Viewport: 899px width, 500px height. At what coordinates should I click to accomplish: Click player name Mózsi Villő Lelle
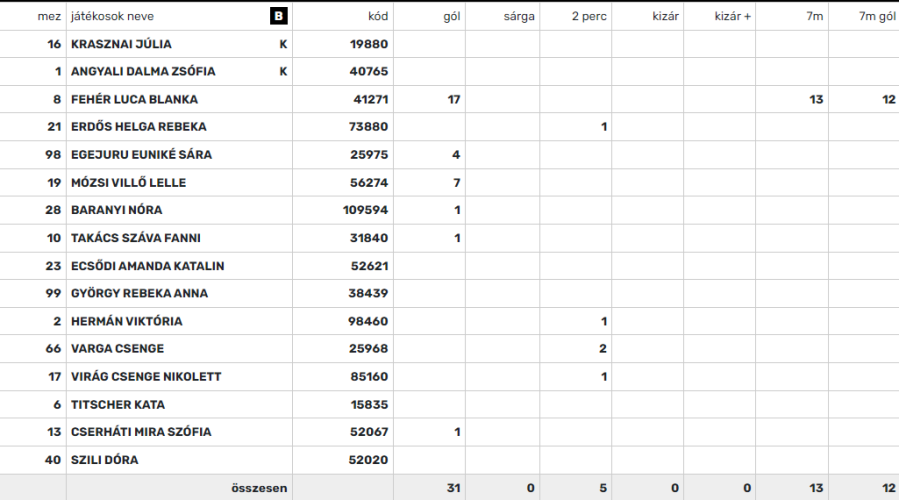(128, 182)
